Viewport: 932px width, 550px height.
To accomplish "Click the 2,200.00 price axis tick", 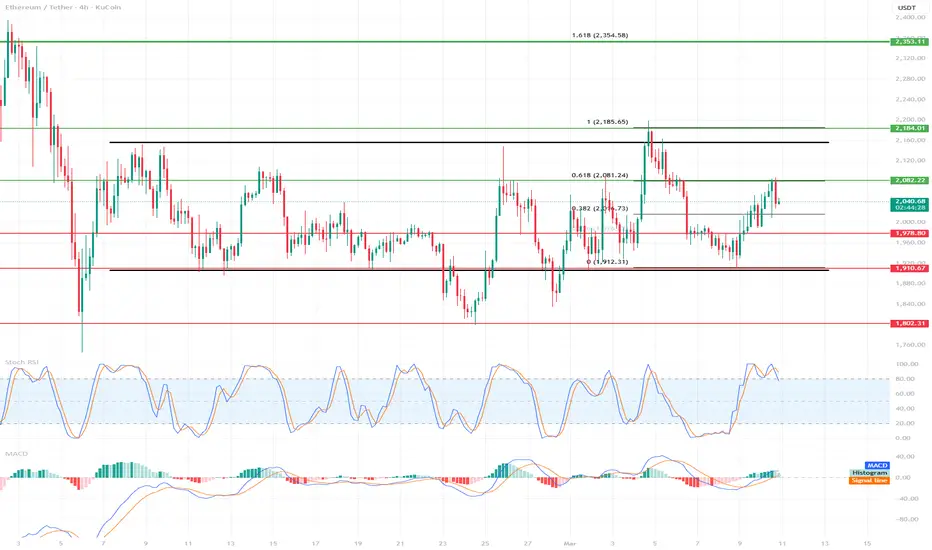I will point(910,120).
